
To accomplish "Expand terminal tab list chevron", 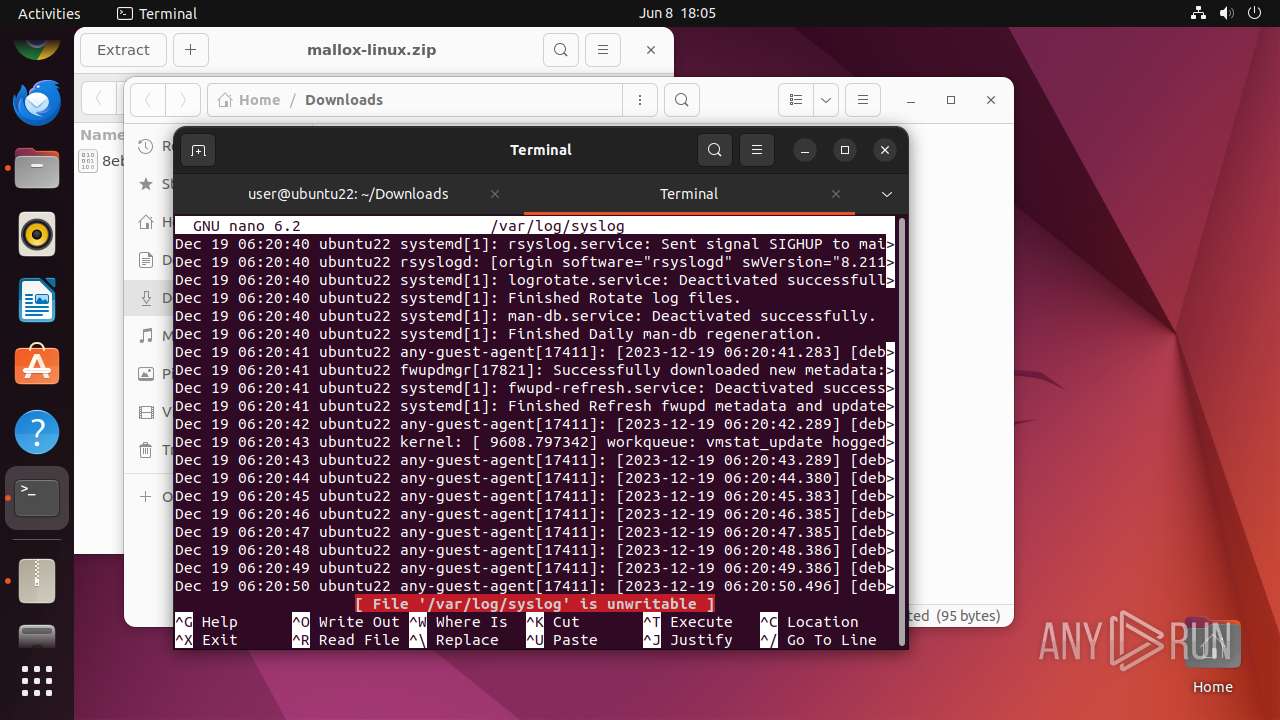I will tap(886, 194).
